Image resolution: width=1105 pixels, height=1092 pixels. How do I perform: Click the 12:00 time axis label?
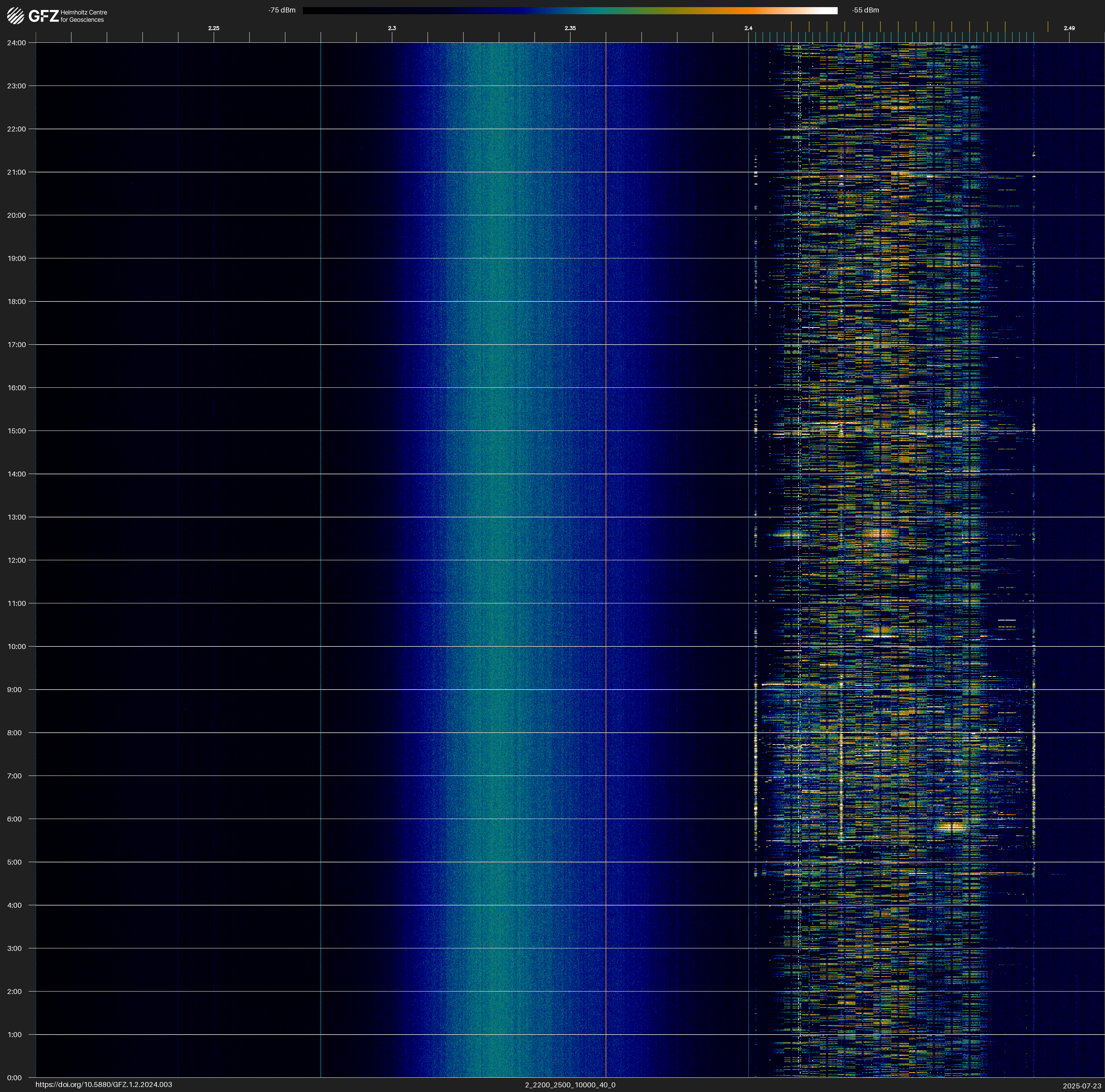[17, 560]
